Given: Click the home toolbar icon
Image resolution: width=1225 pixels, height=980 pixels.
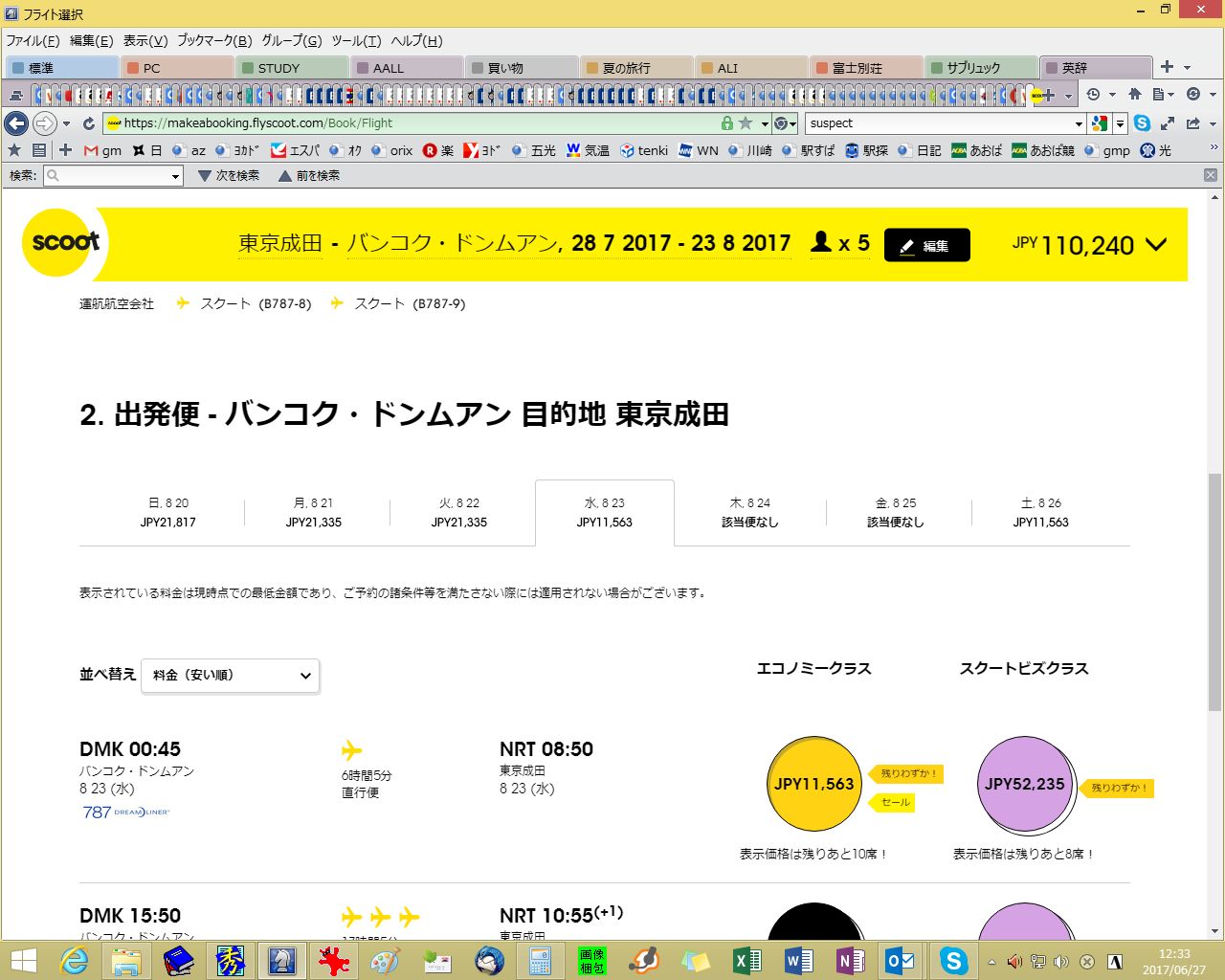Looking at the screenshot, I should (1135, 95).
